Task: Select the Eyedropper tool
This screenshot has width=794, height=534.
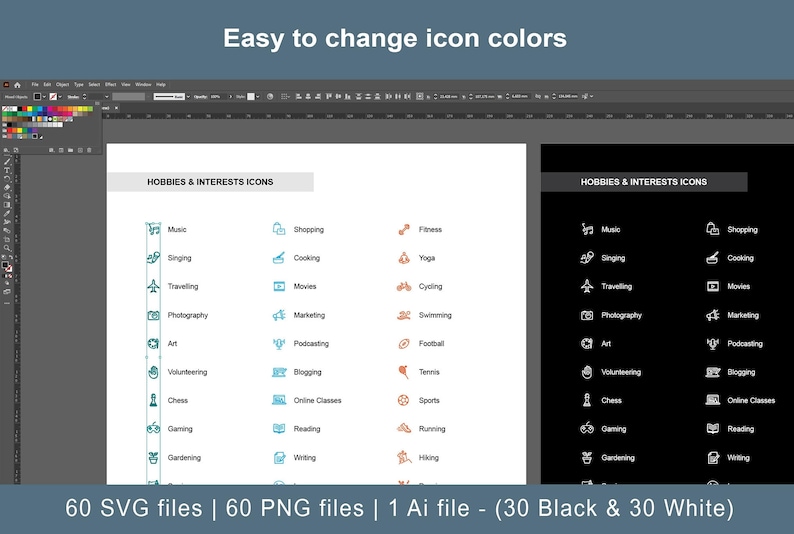Action: (x=7, y=213)
